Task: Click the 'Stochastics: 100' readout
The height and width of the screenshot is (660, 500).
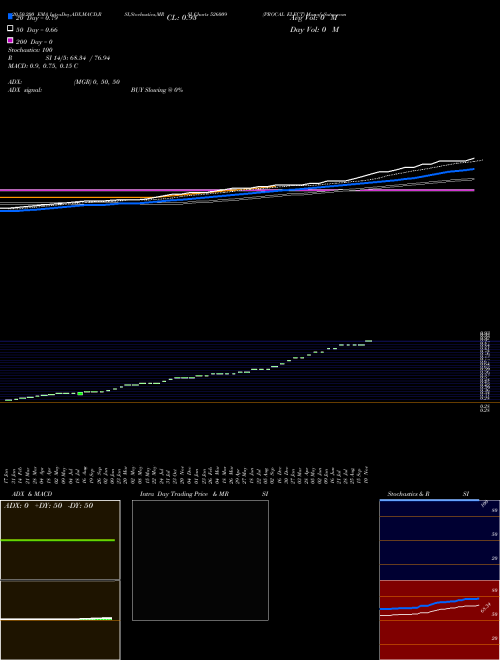Action: (x=30, y=50)
